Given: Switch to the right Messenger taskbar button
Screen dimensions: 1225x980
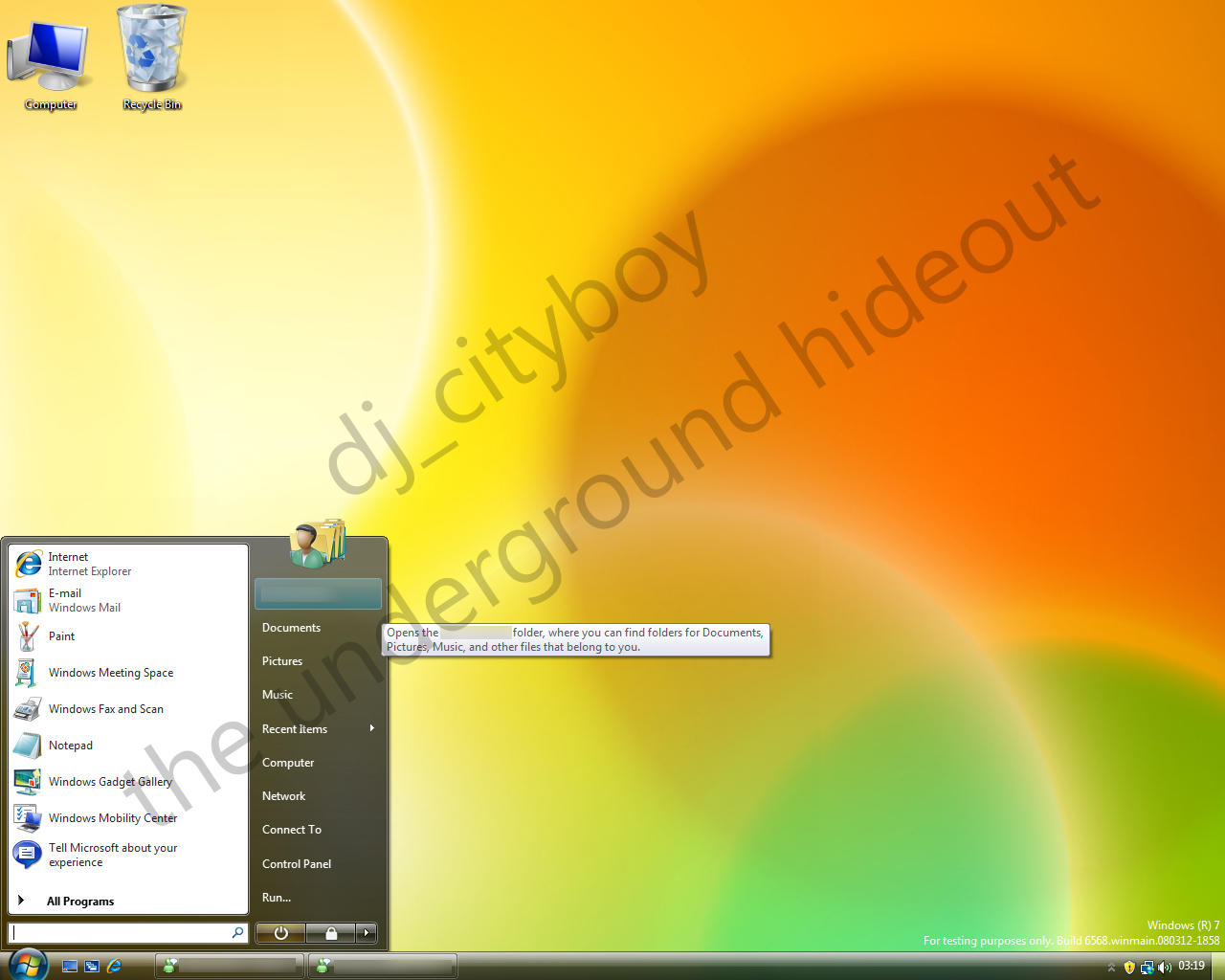Looking at the screenshot, I should [383, 967].
